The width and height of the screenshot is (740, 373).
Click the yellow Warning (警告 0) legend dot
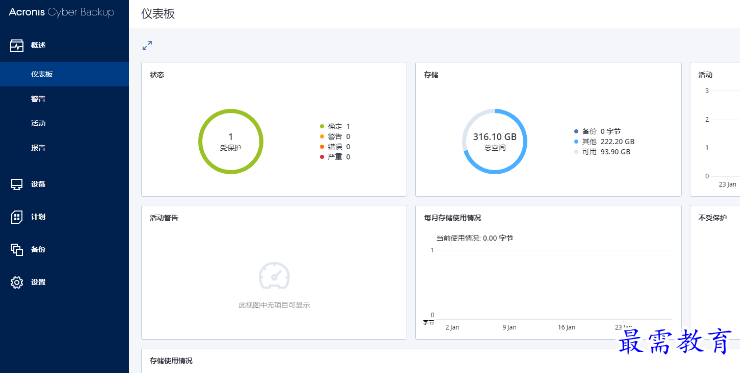coord(322,136)
